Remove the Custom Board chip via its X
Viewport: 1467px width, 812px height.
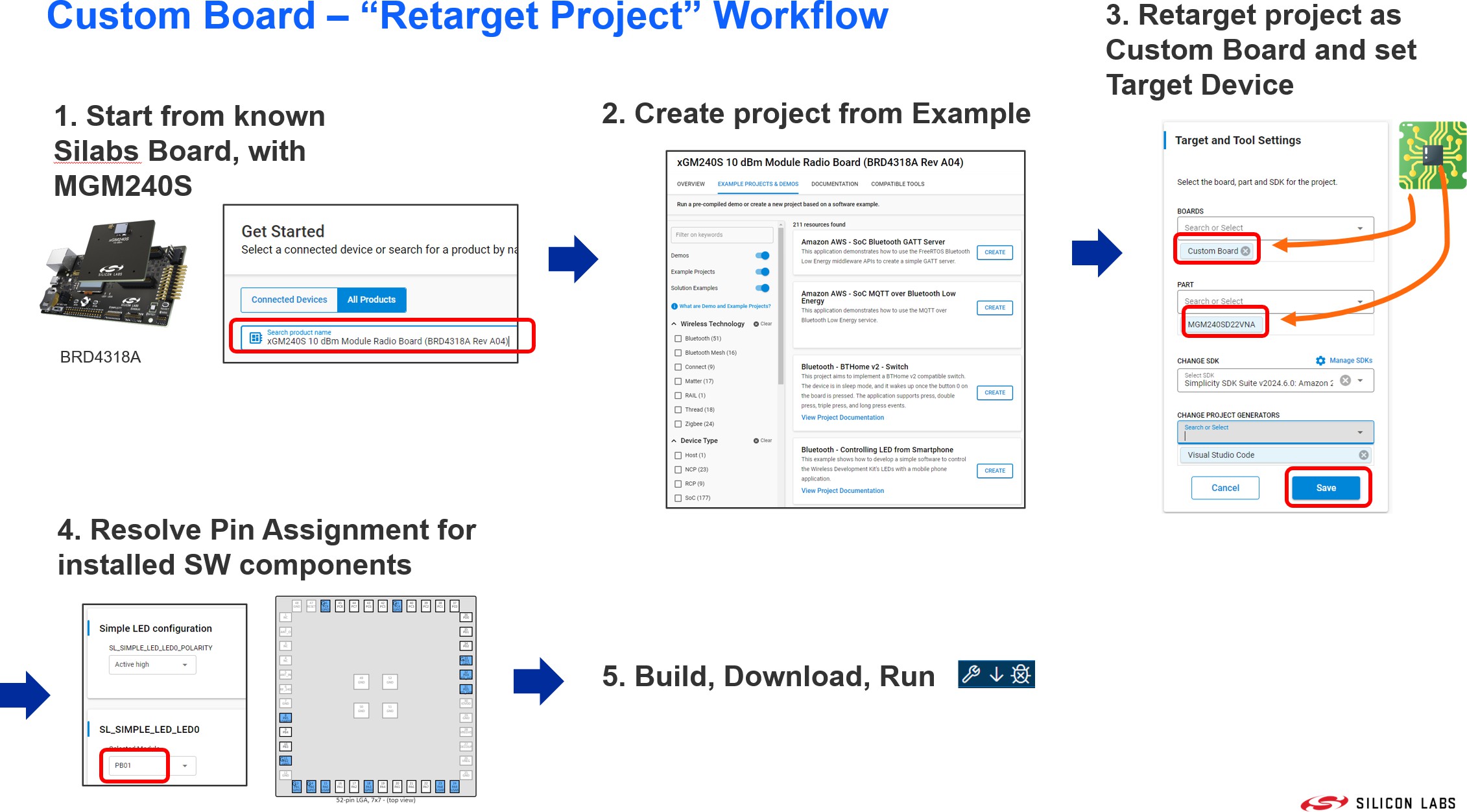pyautogui.click(x=1245, y=251)
